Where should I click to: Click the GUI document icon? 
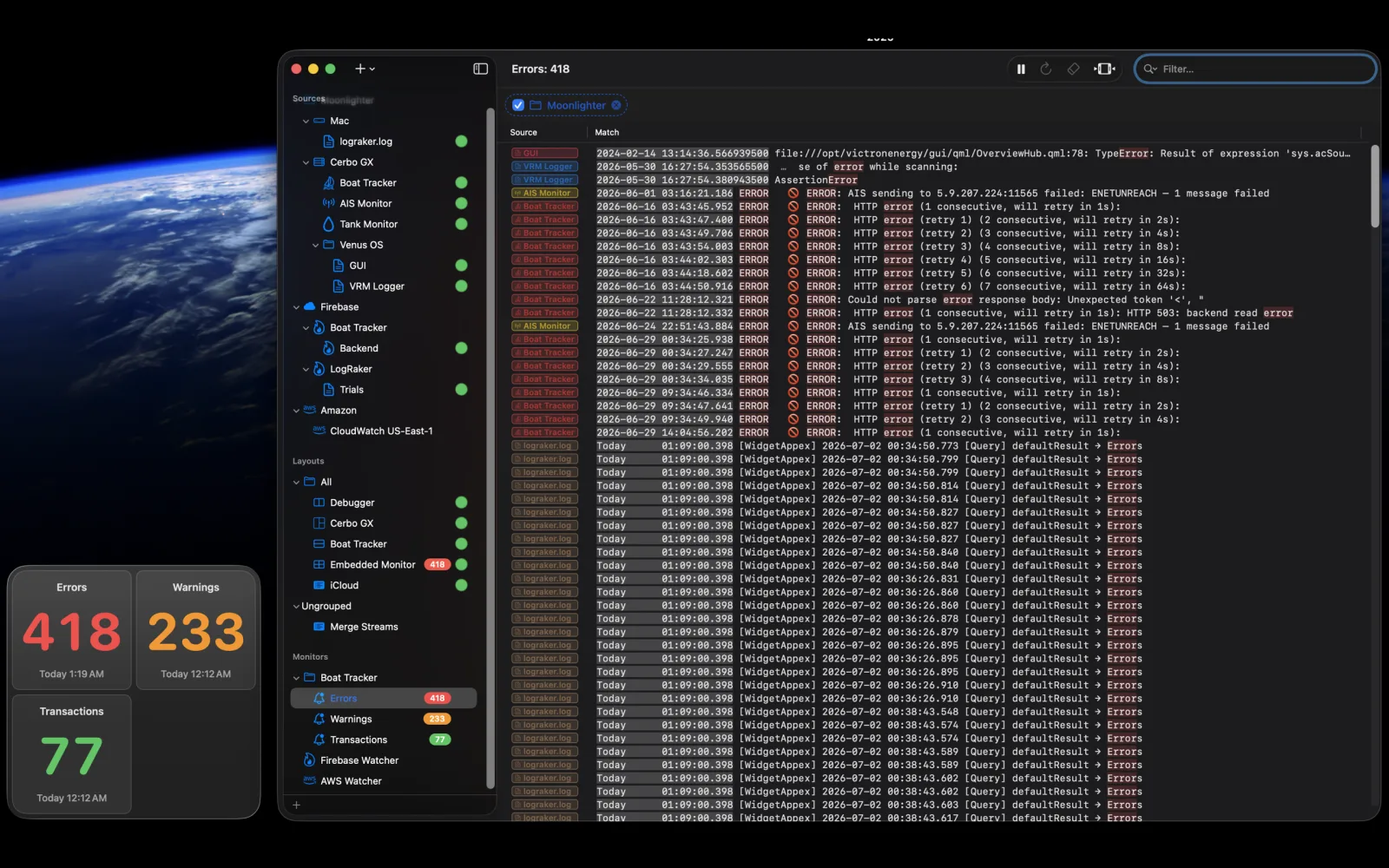coord(339,266)
